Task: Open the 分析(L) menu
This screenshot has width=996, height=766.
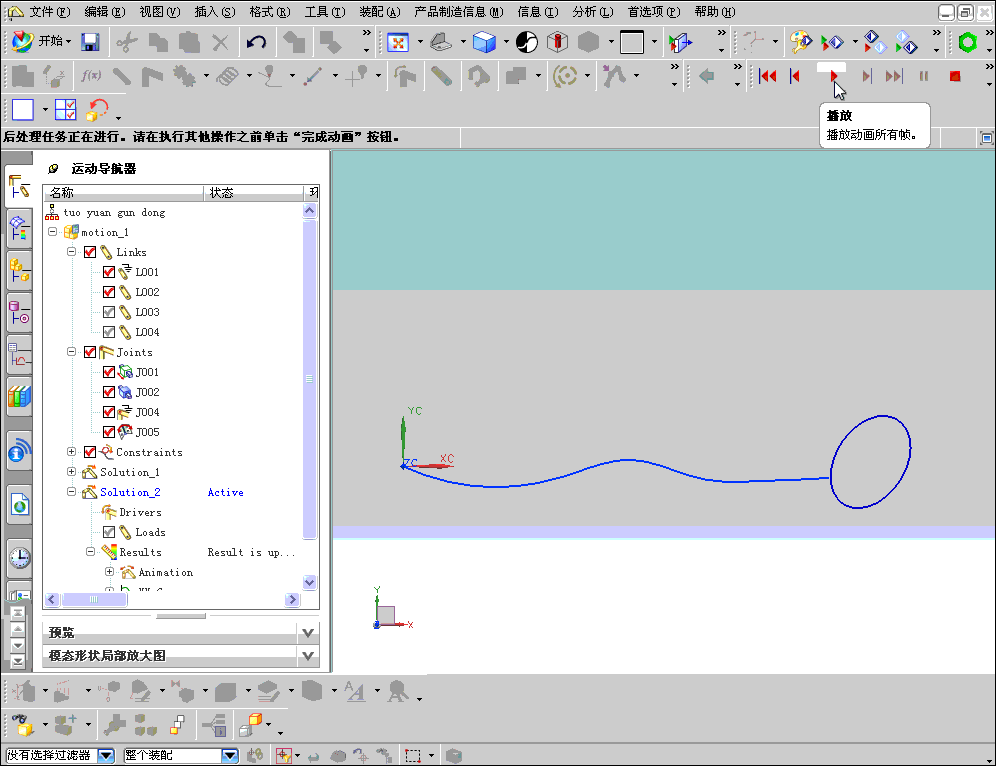Action: point(593,12)
